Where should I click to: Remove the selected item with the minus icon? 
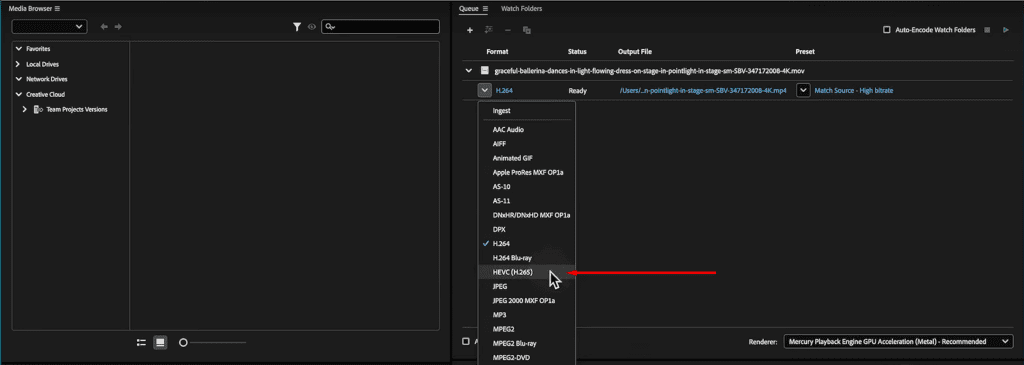pos(507,30)
